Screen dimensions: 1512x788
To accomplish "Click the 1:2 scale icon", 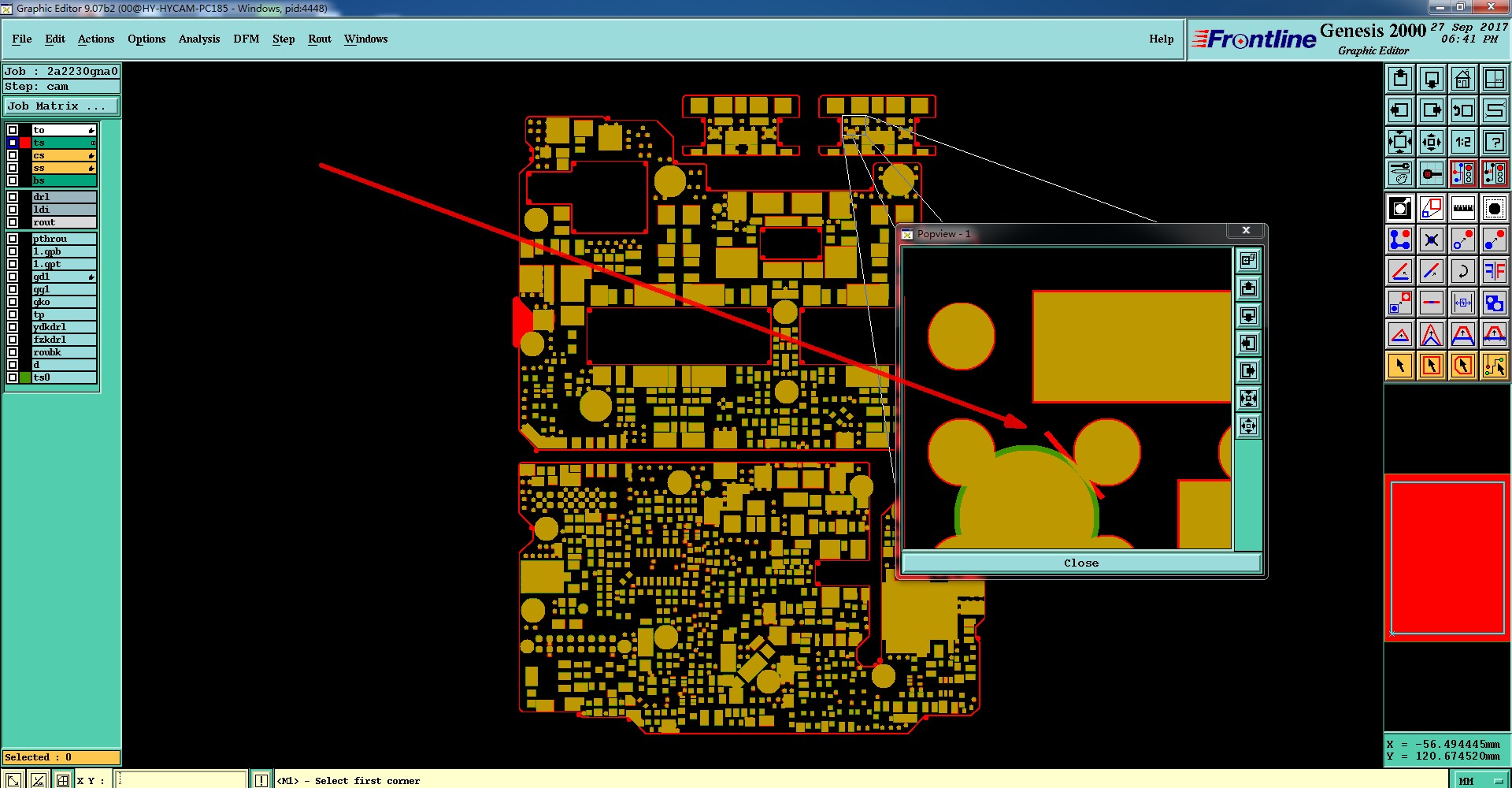I will pyautogui.click(x=1463, y=142).
